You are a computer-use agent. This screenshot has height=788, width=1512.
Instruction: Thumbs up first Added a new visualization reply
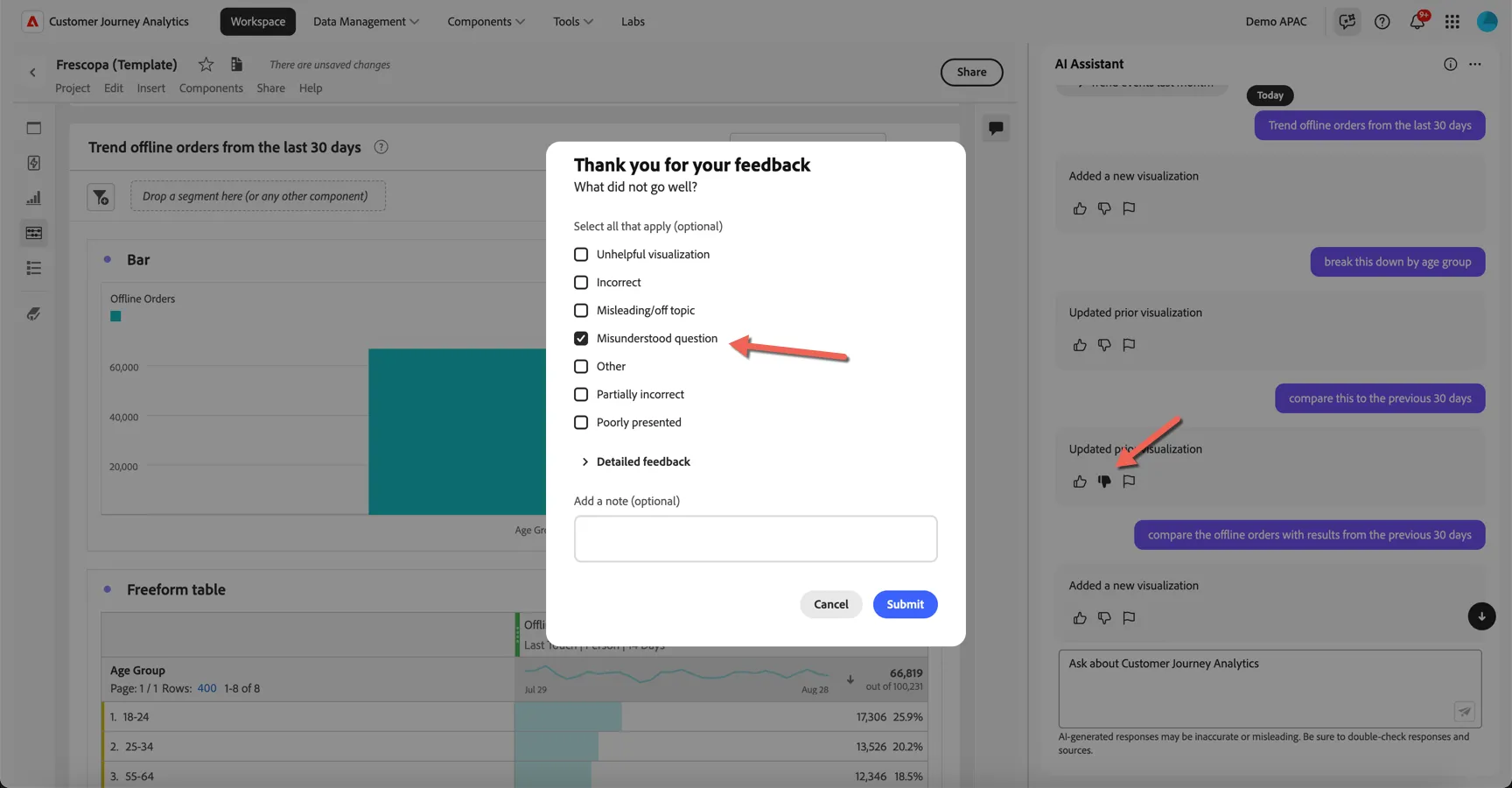(1080, 208)
